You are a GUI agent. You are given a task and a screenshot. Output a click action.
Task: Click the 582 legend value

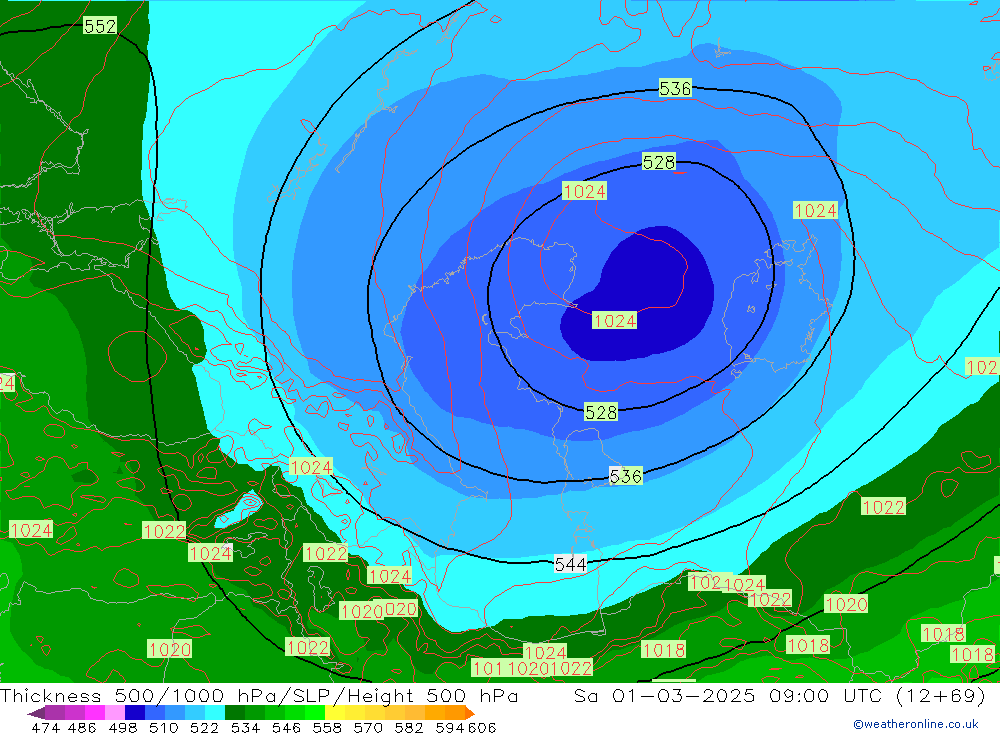click(409, 727)
